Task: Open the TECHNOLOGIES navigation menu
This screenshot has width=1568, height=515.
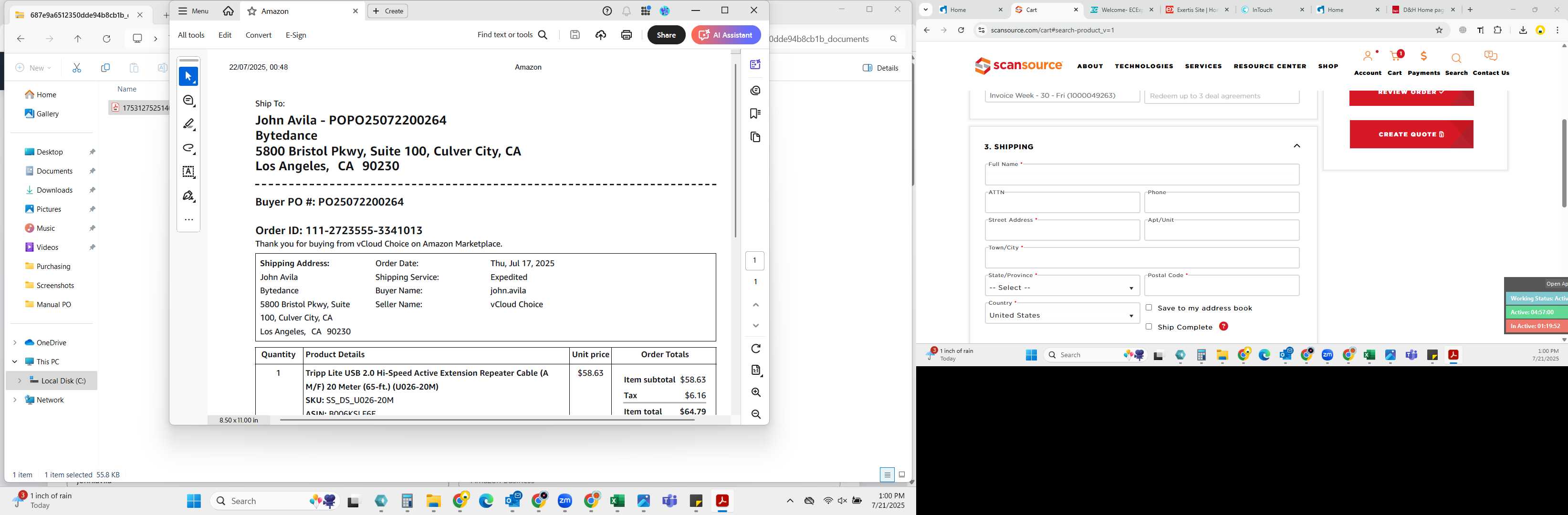Action: (x=1144, y=66)
